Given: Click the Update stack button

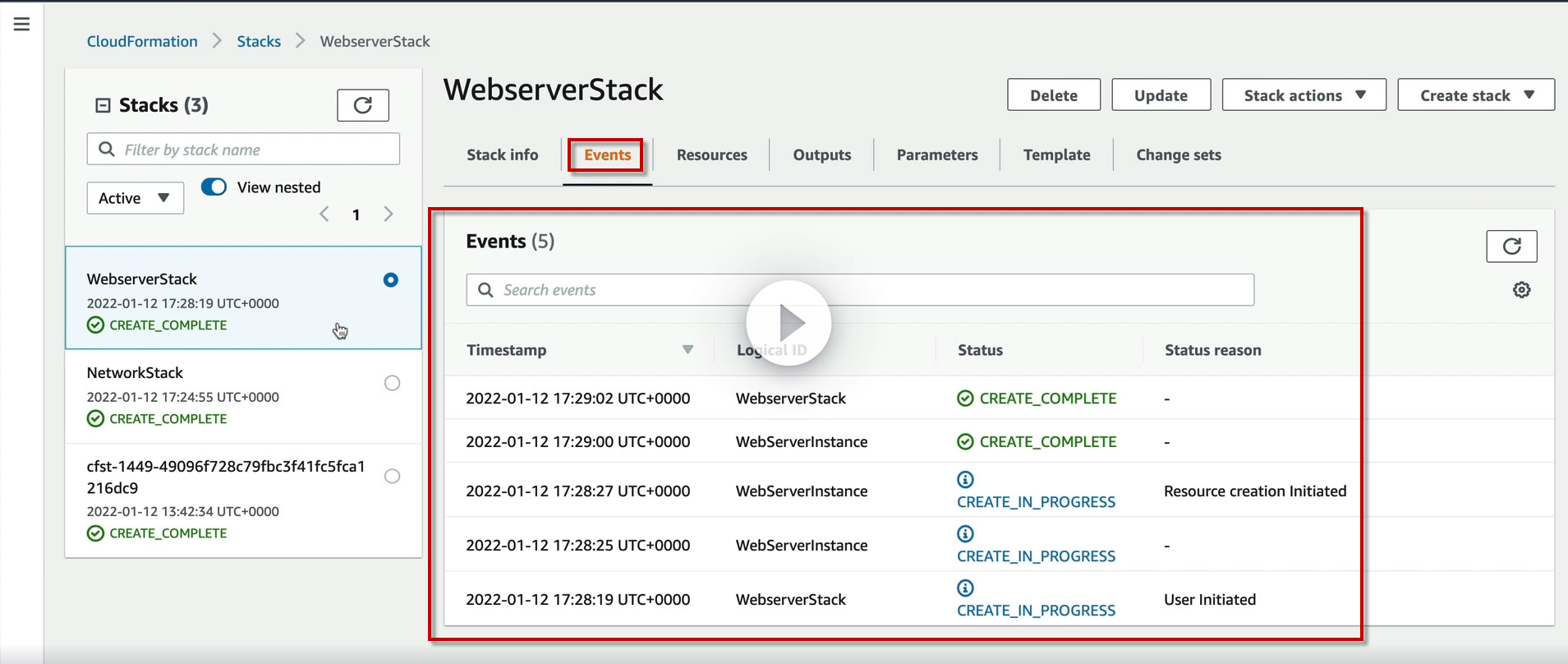Looking at the screenshot, I should 1161,95.
